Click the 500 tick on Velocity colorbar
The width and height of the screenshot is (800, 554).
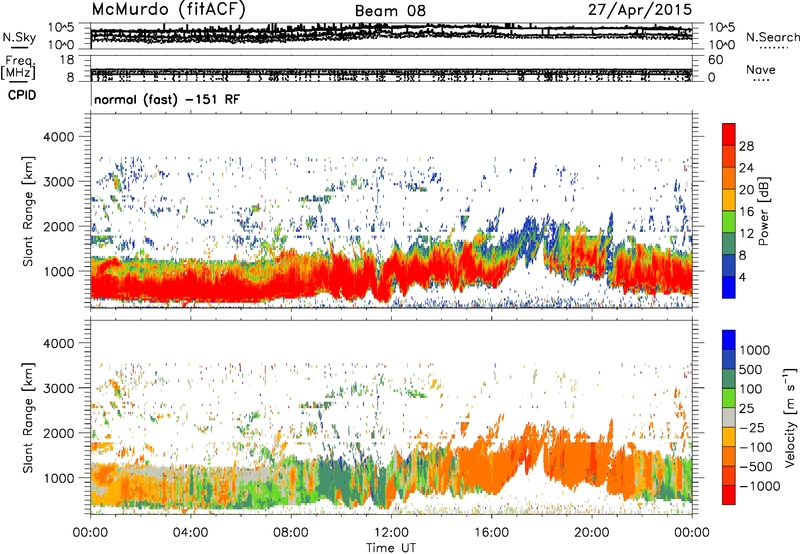tap(751, 369)
